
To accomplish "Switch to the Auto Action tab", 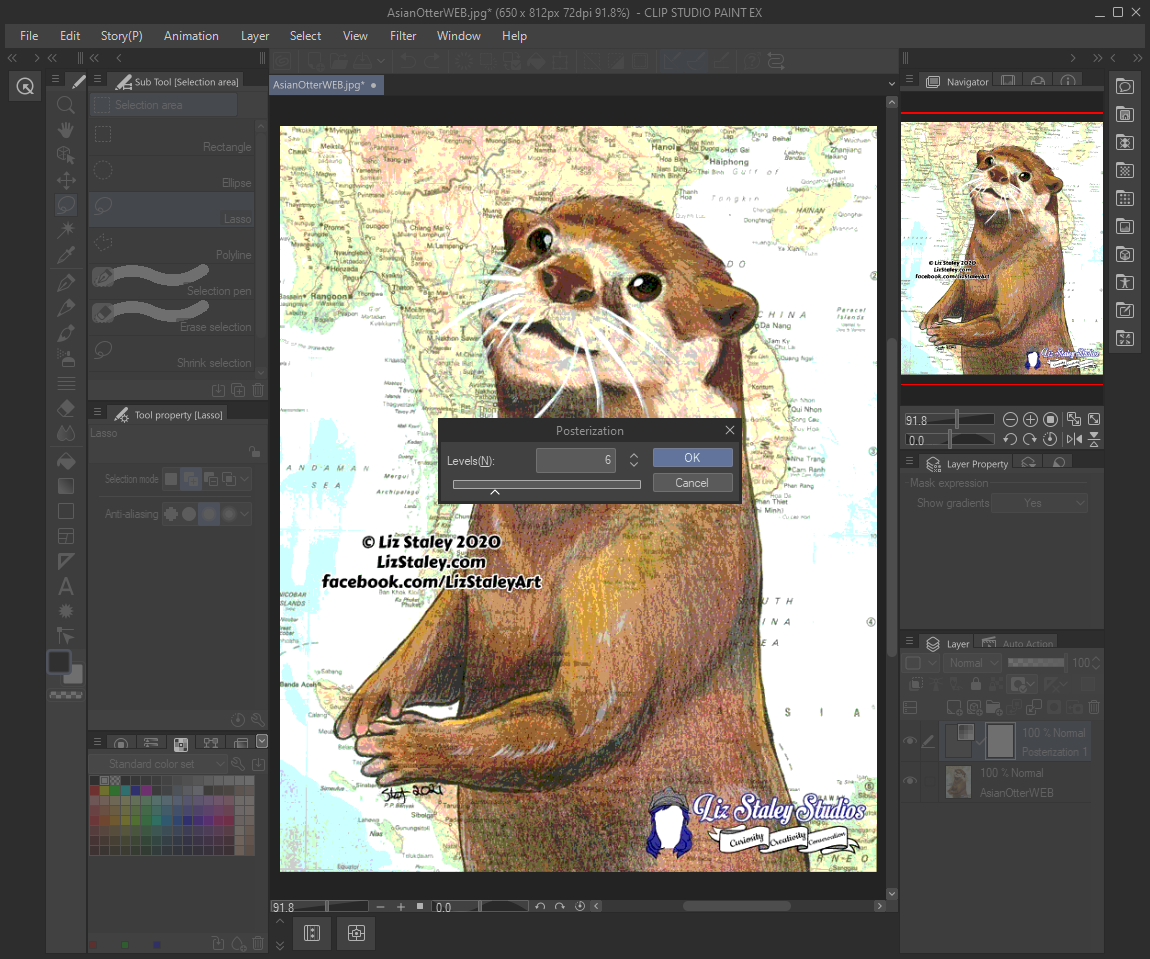I will (x=1027, y=644).
